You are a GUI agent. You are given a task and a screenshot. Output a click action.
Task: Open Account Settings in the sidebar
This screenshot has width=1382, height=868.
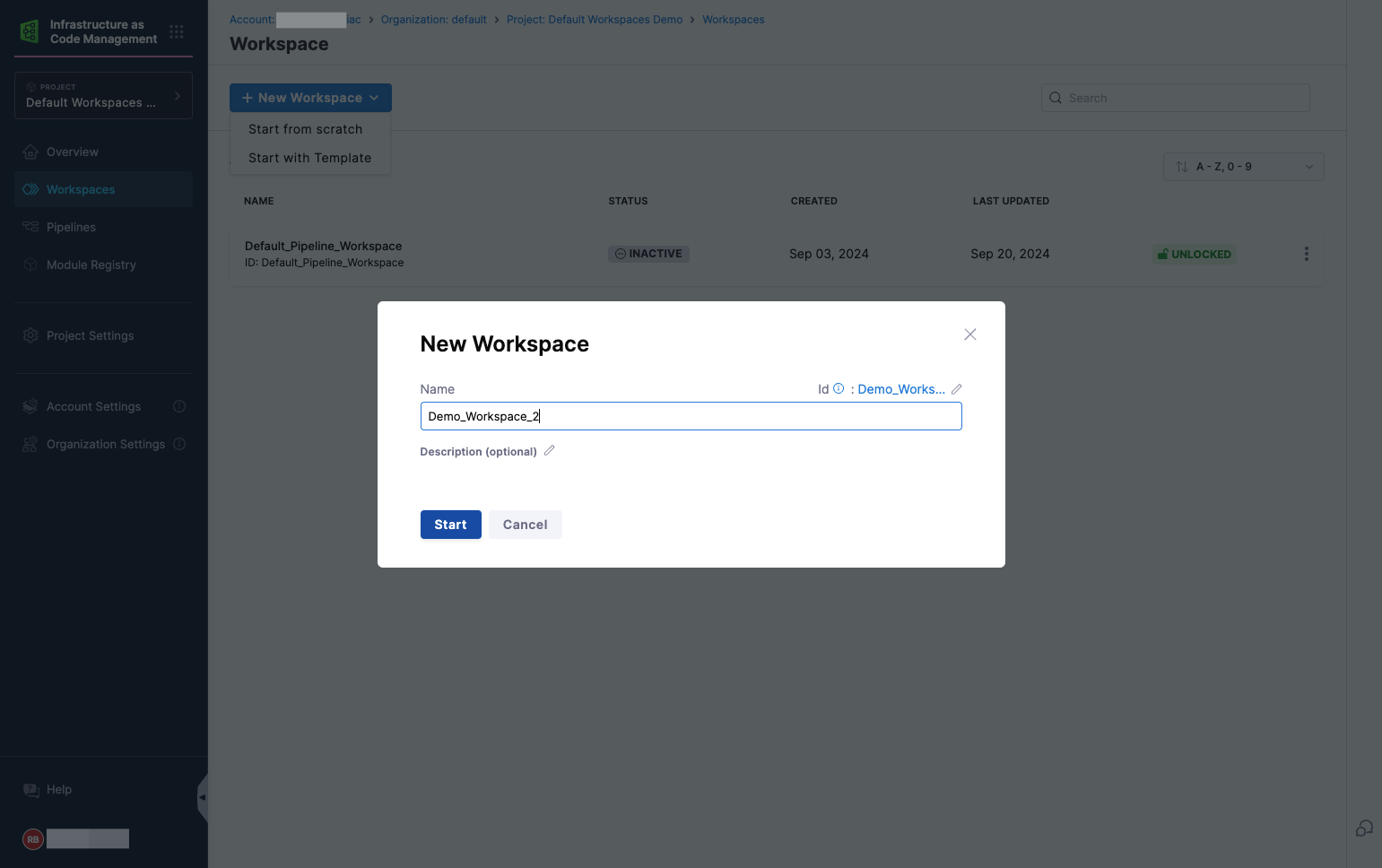tap(93, 406)
